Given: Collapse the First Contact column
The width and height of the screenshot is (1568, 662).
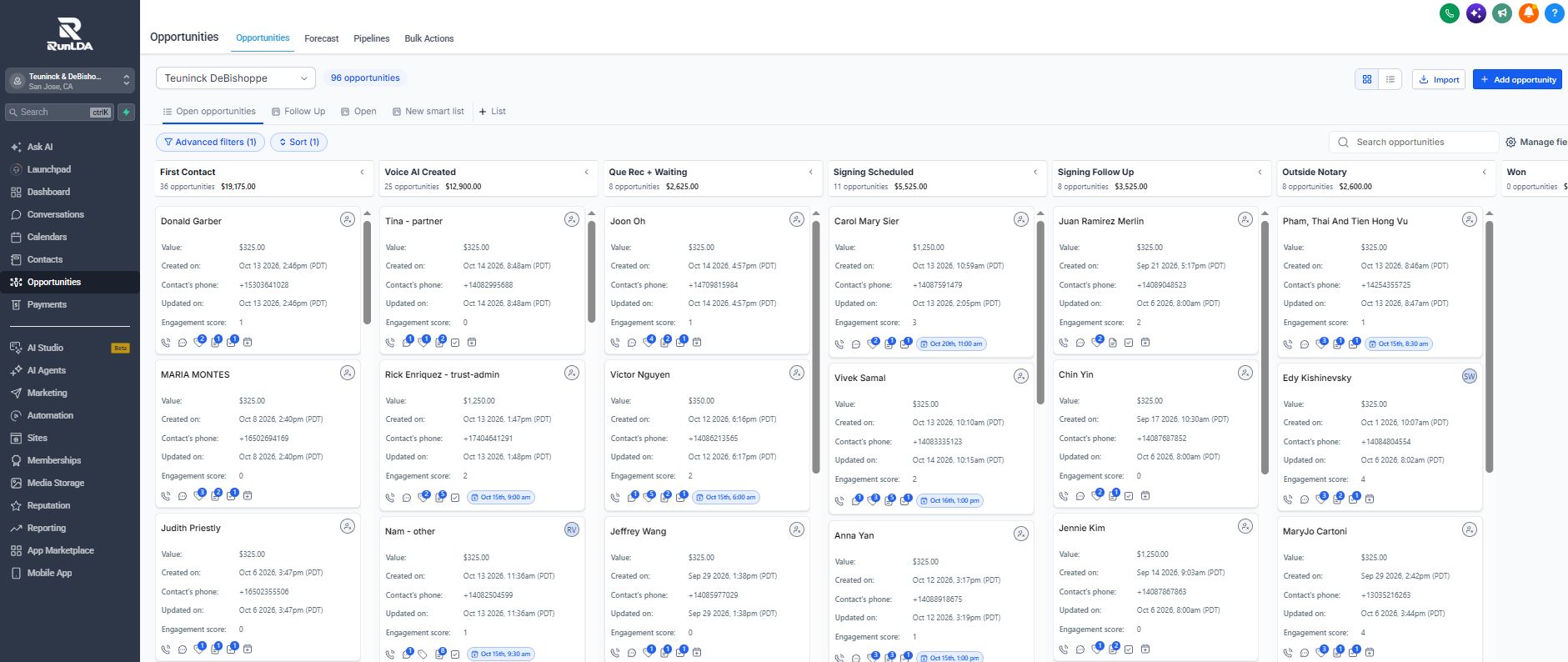Looking at the screenshot, I should coord(362,172).
